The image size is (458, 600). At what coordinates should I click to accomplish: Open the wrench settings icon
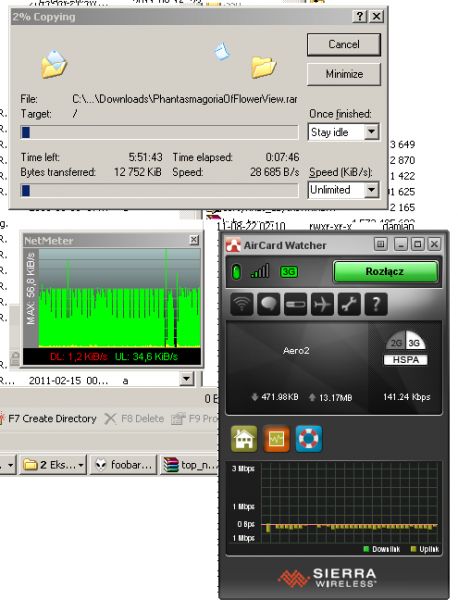pyautogui.click(x=349, y=305)
